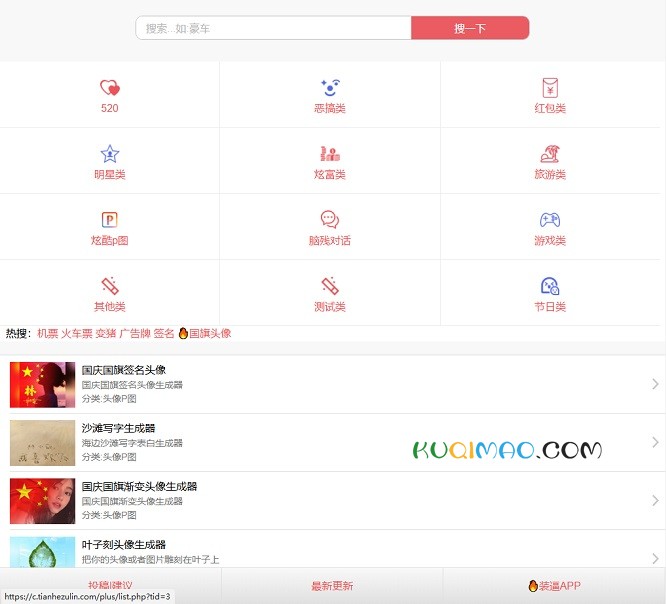666x604 pixels.
Task: Open the 脑残对话 chat bubble icon
Action: coord(330,220)
